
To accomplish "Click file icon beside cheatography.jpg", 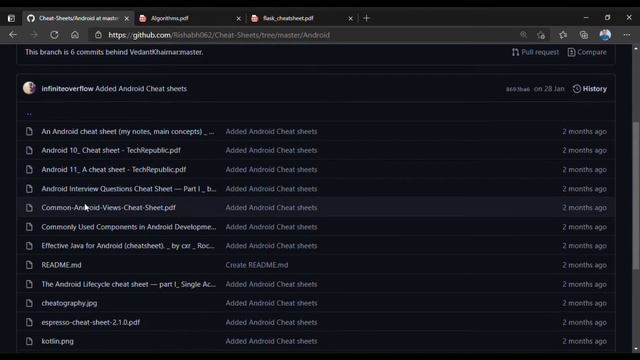I will click(29, 303).
